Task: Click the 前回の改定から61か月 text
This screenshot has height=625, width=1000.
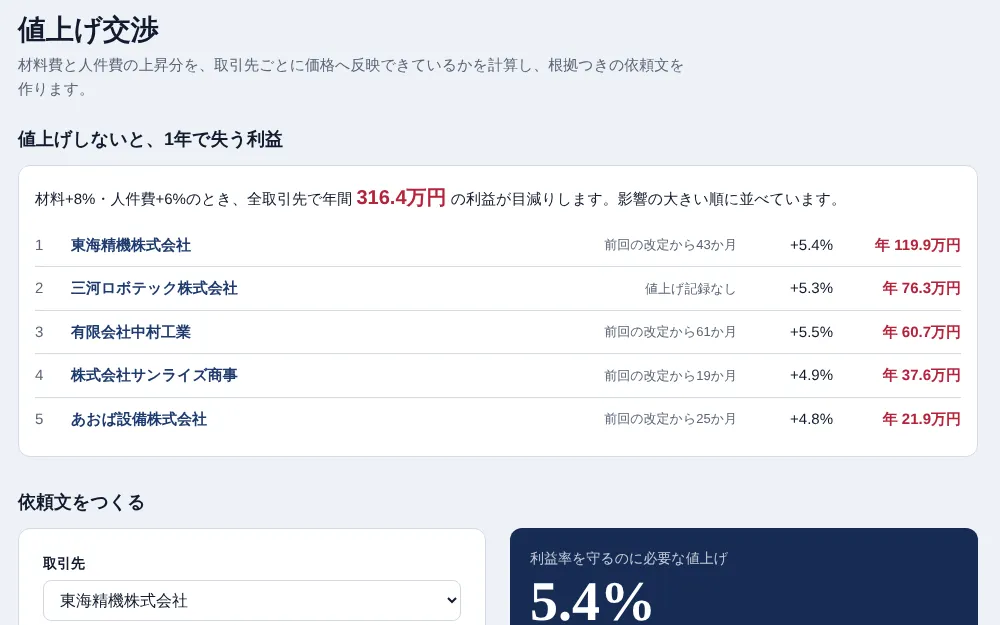Action: (670, 332)
